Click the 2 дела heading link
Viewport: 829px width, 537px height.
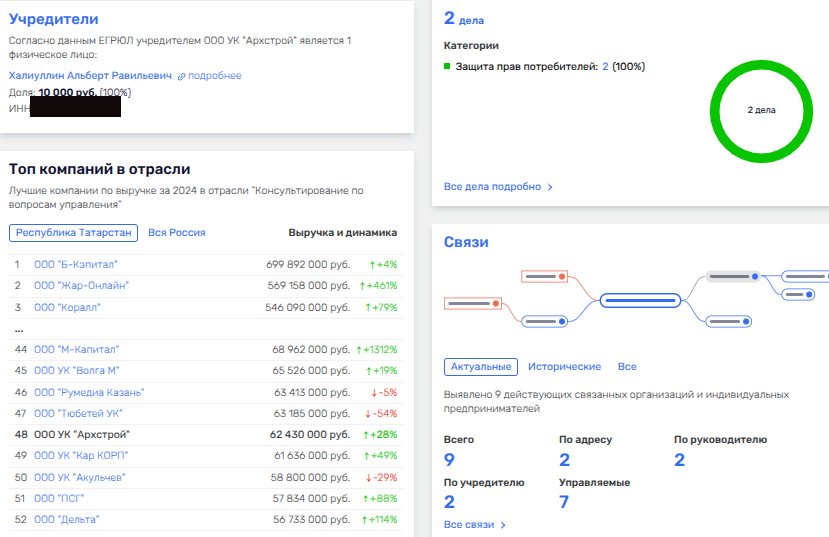tap(463, 18)
